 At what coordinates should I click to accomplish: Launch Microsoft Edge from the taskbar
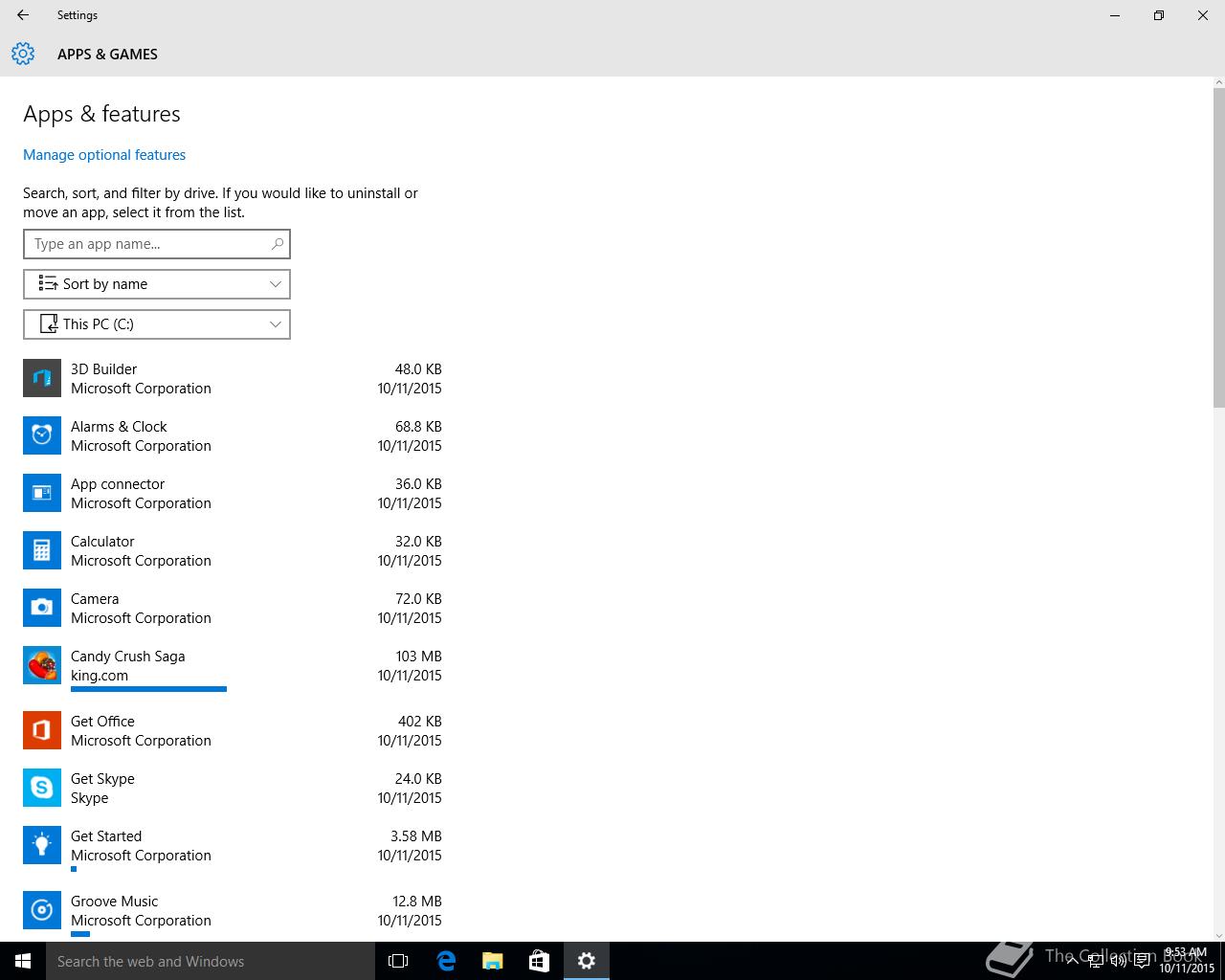[x=446, y=961]
